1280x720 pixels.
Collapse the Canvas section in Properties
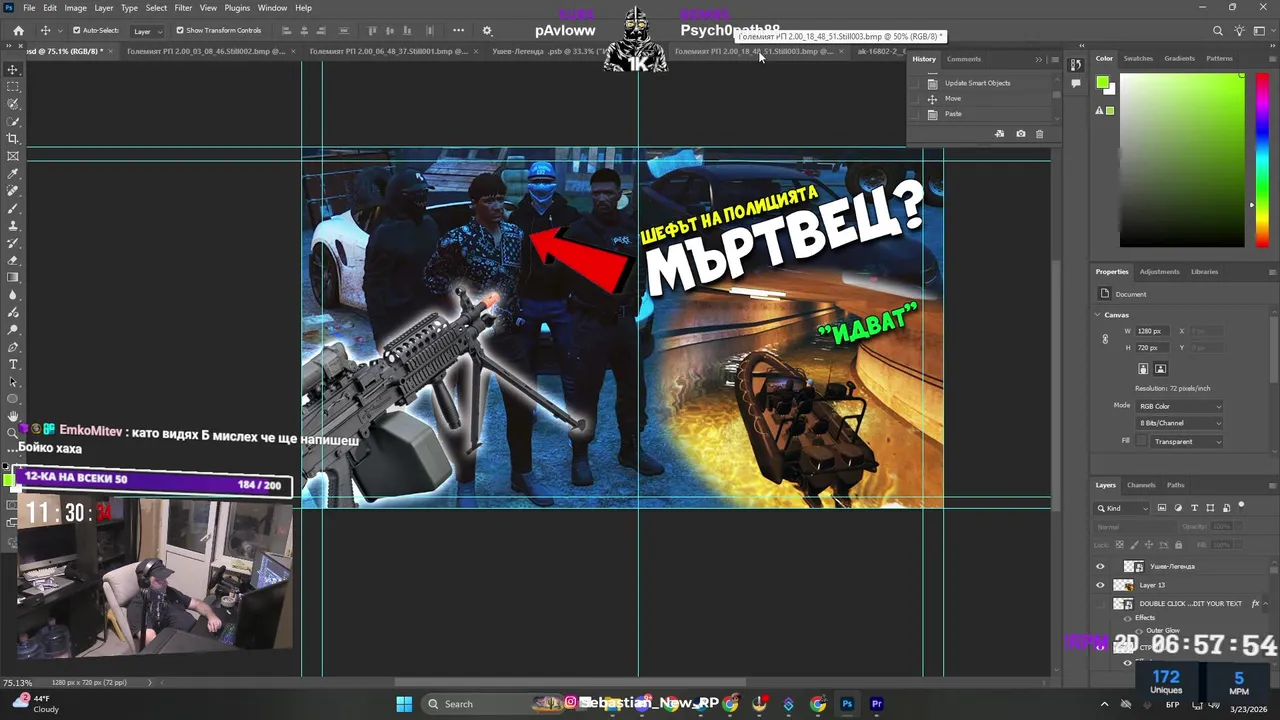(x=1098, y=315)
